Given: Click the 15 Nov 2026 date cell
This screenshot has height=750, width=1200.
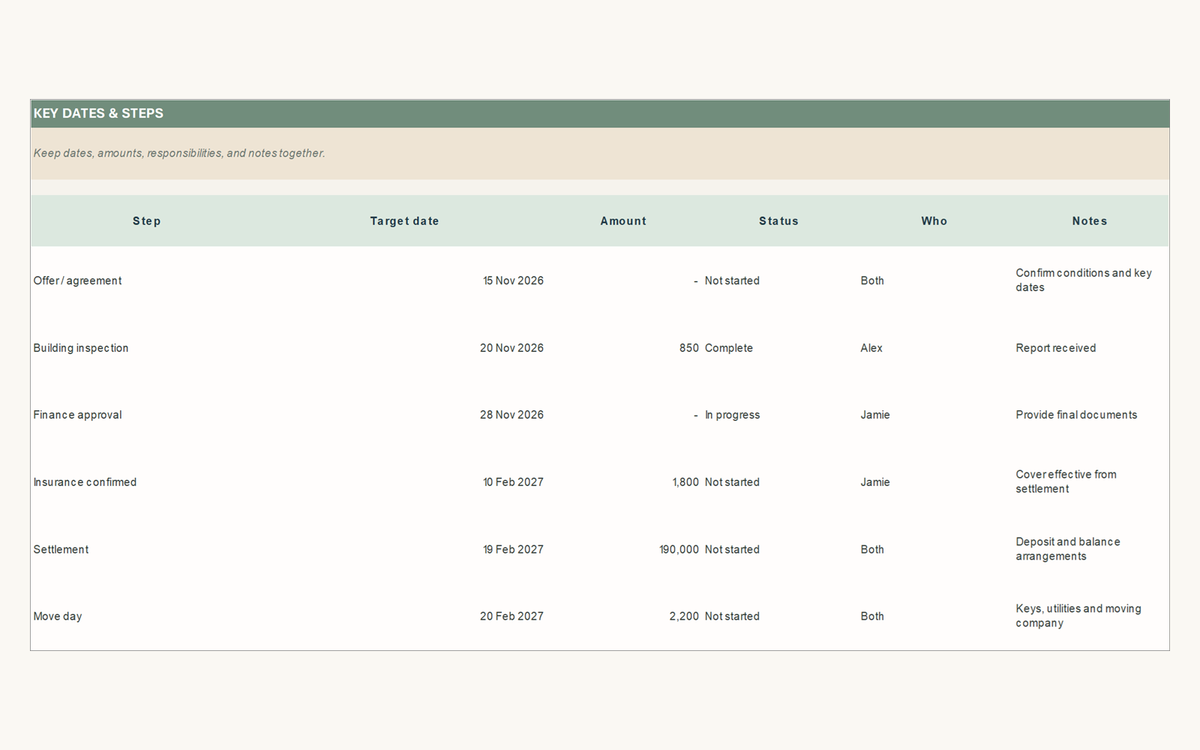Looking at the screenshot, I should click(513, 281).
